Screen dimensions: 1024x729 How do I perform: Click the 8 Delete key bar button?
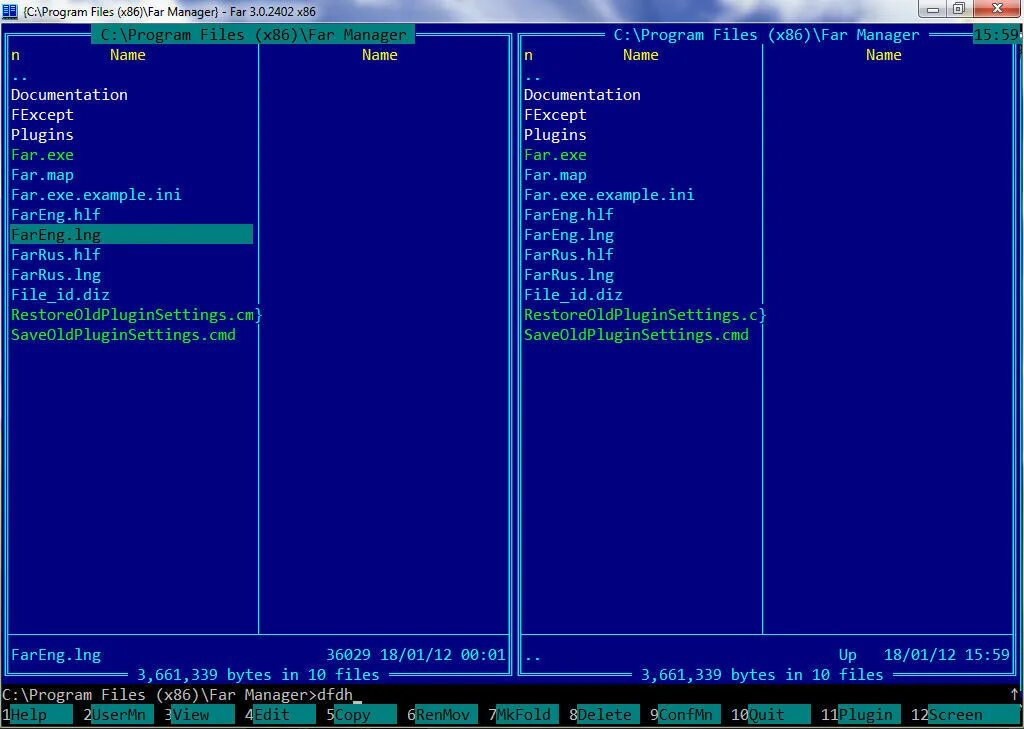click(604, 715)
